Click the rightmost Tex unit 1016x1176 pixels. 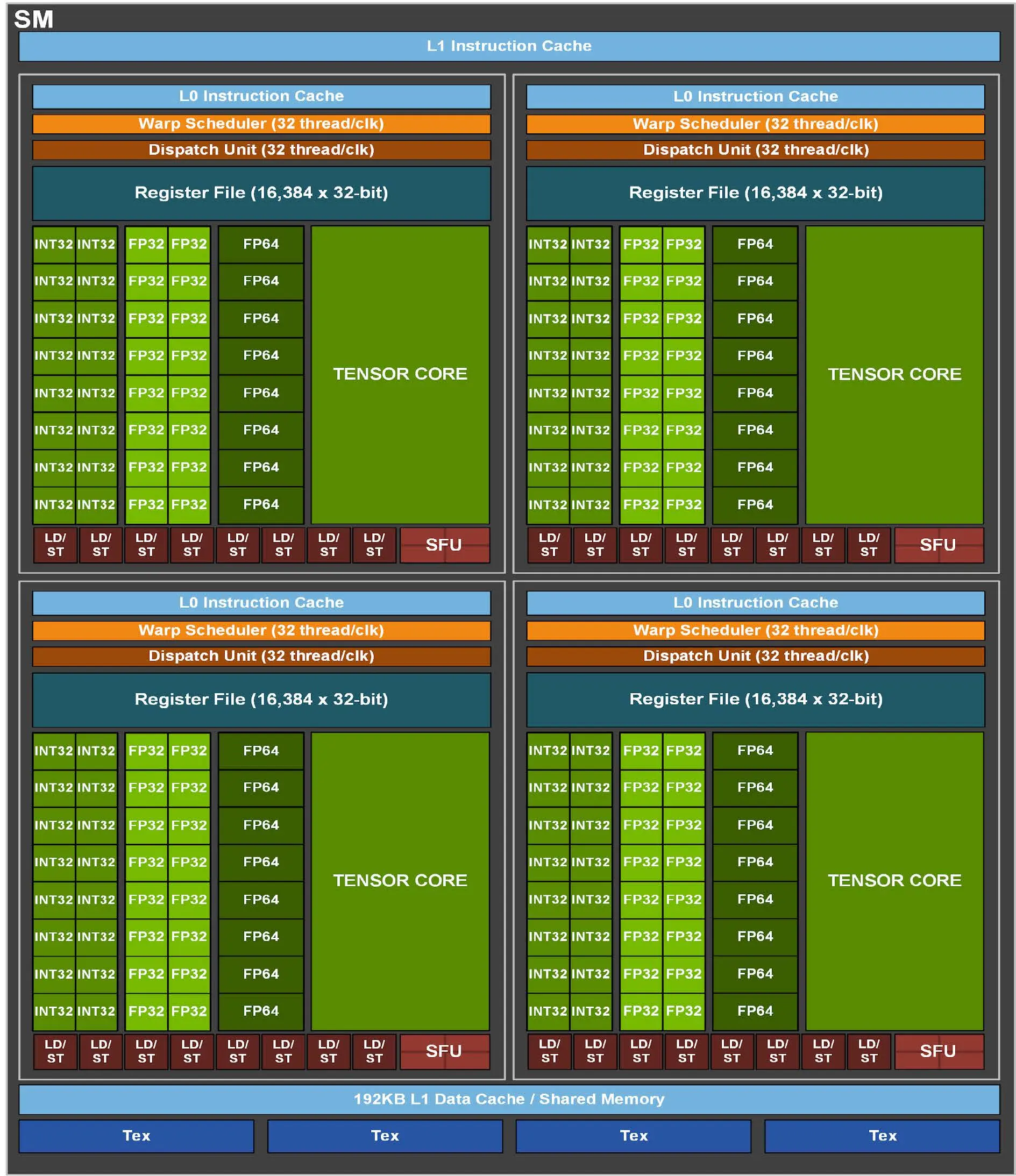(882, 1136)
